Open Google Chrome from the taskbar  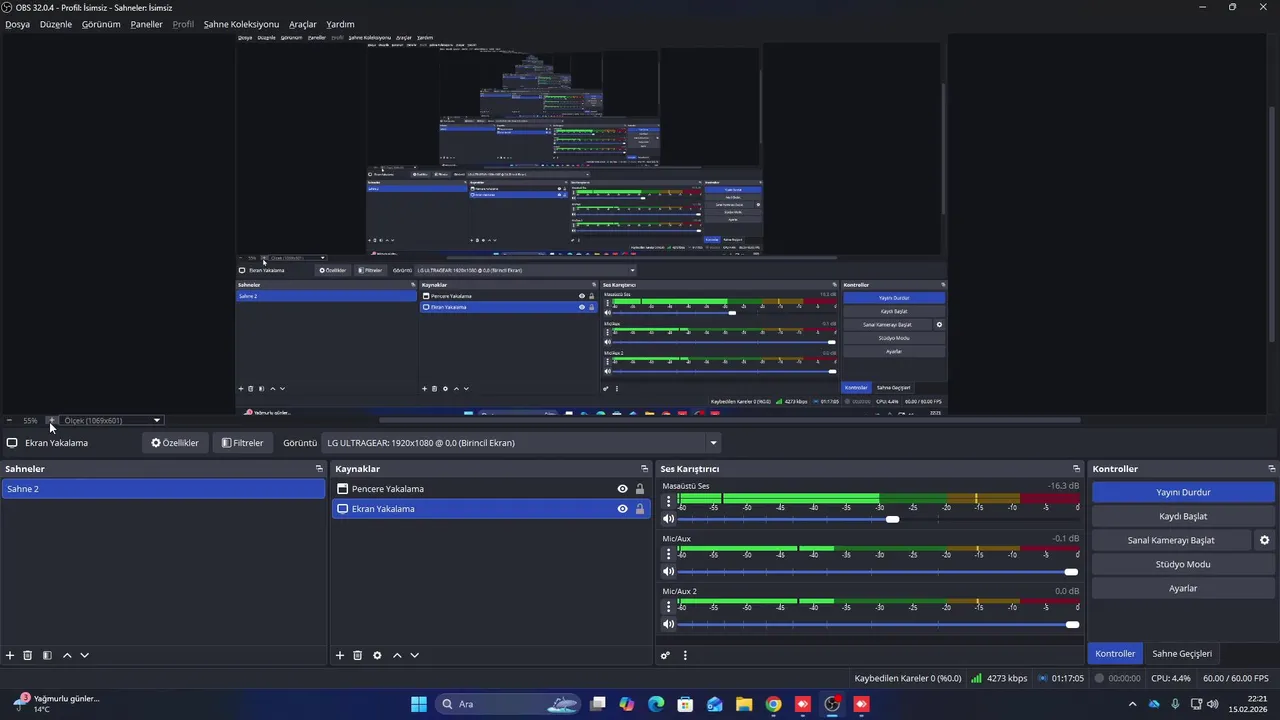point(773,704)
